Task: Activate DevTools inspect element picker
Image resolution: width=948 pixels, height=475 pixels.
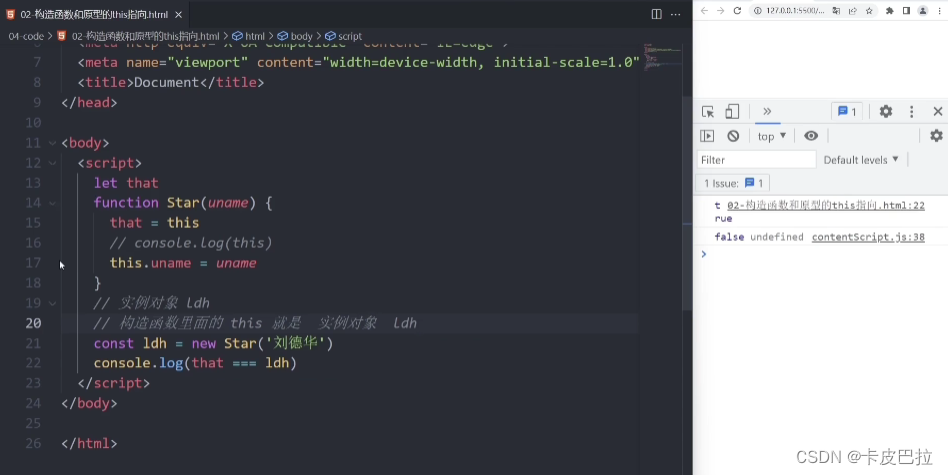Action: click(x=708, y=112)
